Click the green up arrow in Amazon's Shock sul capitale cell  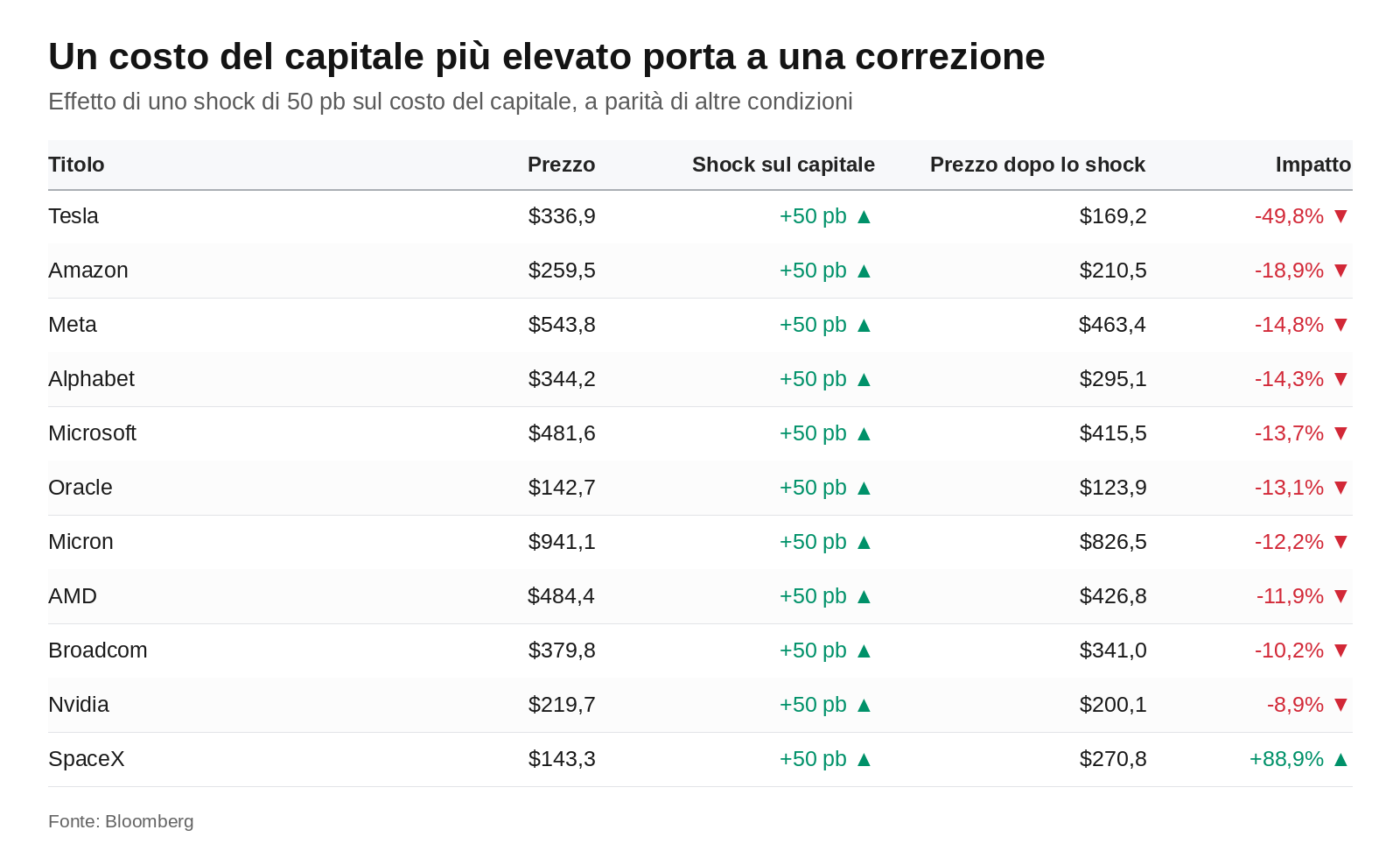click(x=864, y=271)
